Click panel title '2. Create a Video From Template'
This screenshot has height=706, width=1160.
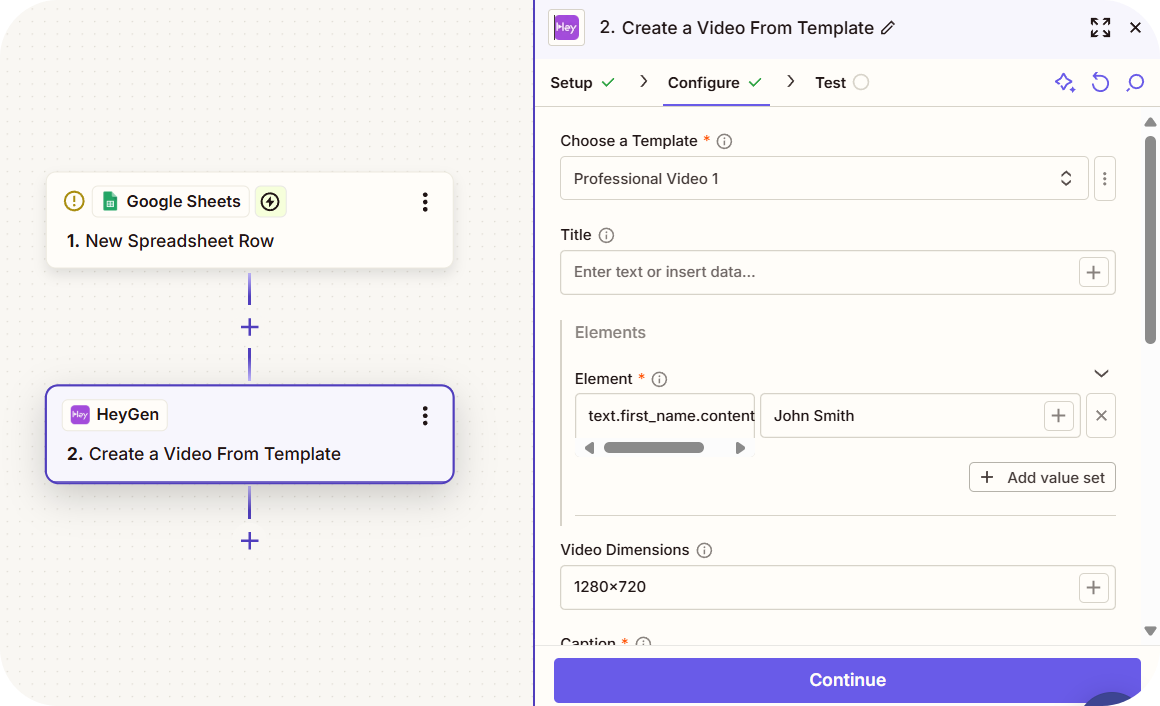(737, 28)
